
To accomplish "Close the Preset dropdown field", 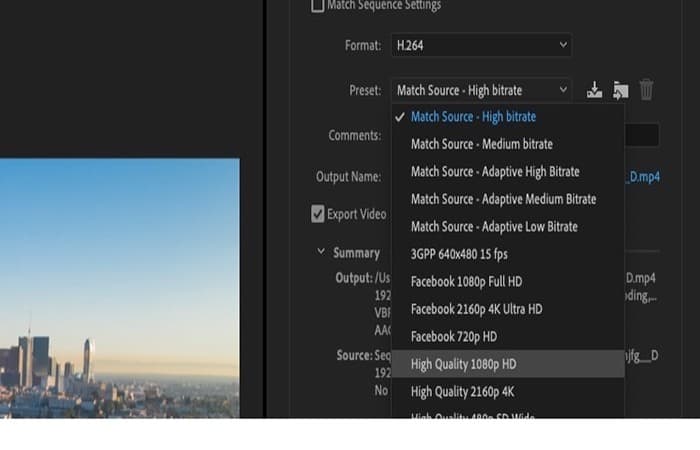I will pos(482,90).
